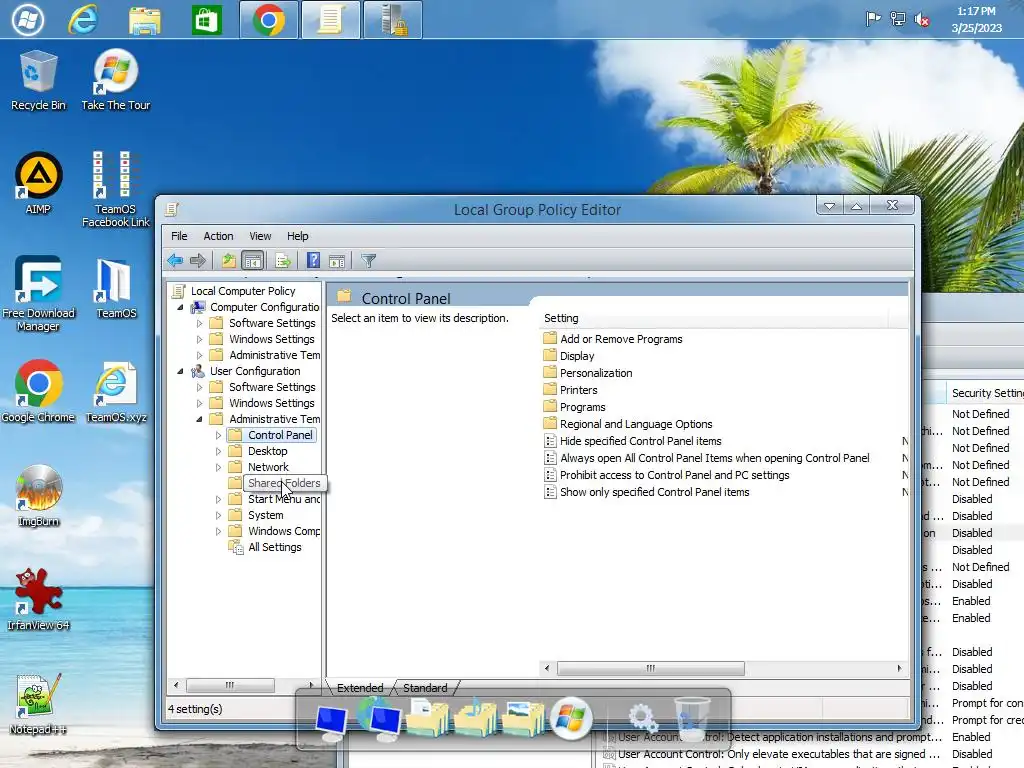Switch to the Extended tab
The height and width of the screenshot is (768, 1024).
(x=360, y=688)
